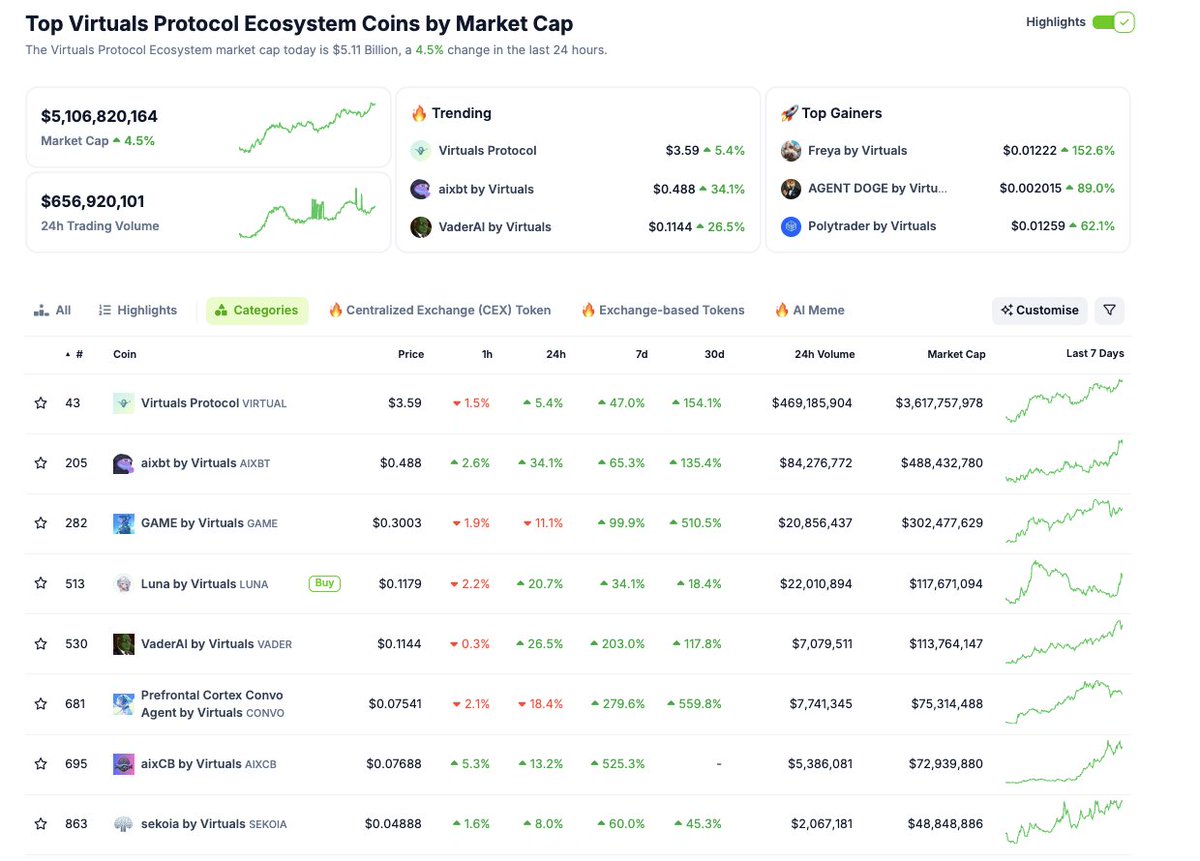1200x861 pixels.
Task: Sort table by 30d column header
Action: tap(714, 354)
